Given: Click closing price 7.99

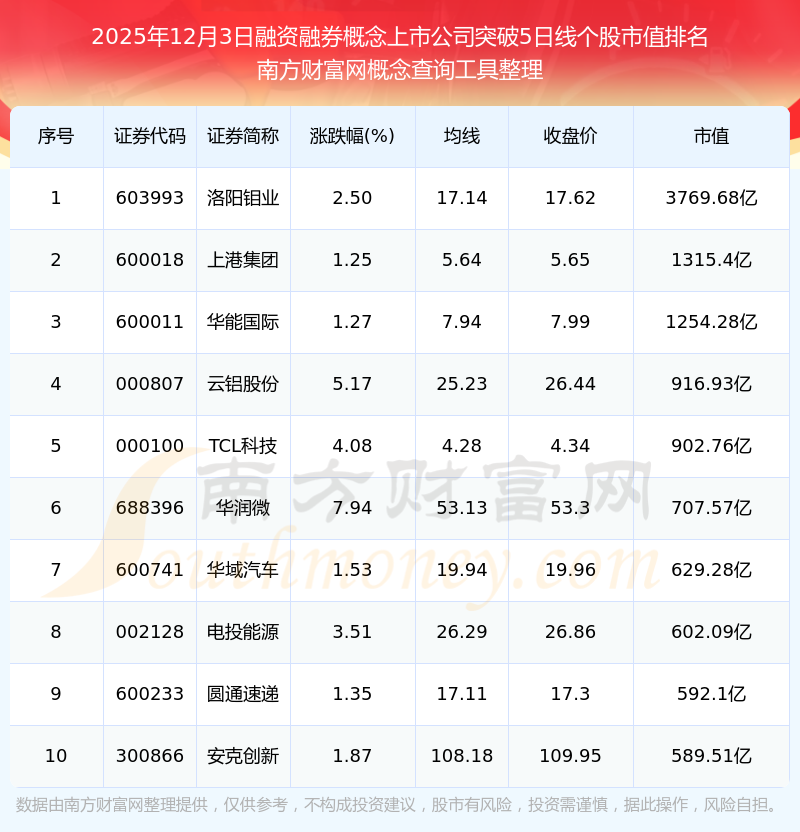Looking at the screenshot, I should click(x=570, y=322).
